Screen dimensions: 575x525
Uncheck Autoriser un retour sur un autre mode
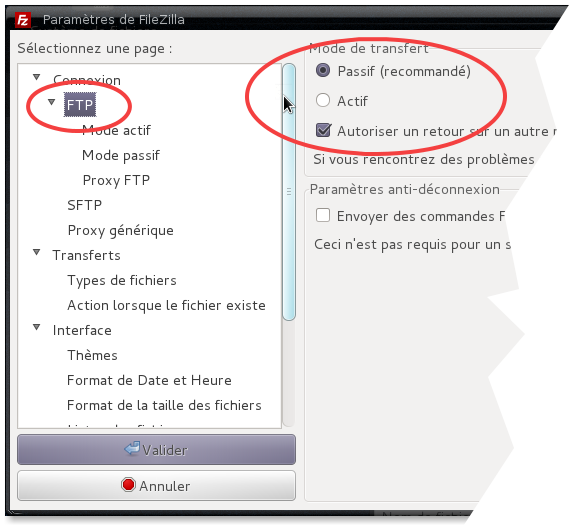pos(323,130)
